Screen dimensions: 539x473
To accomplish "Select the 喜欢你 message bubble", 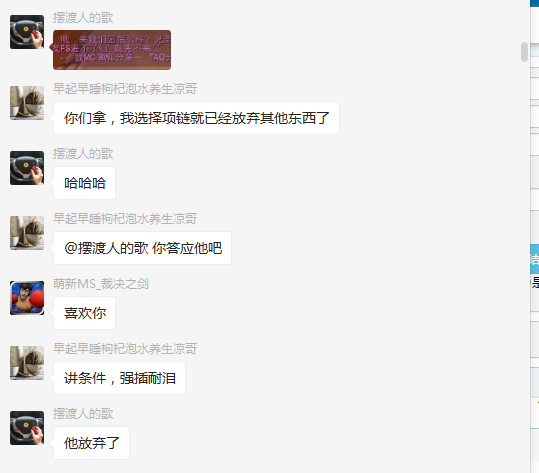I will [x=85, y=313].
